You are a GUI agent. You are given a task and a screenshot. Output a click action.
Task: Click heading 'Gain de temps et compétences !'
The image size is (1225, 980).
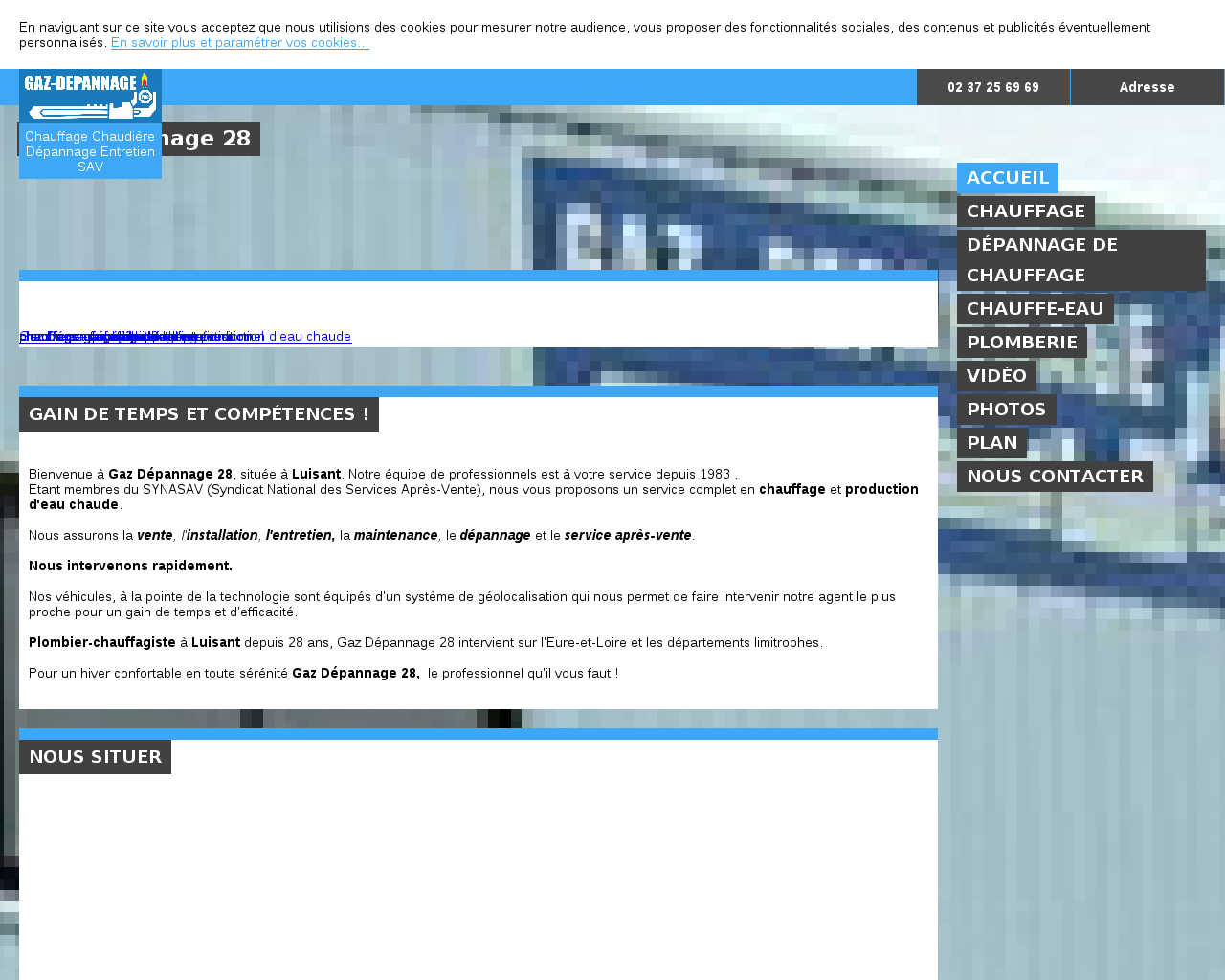click(x=199, y=414)
